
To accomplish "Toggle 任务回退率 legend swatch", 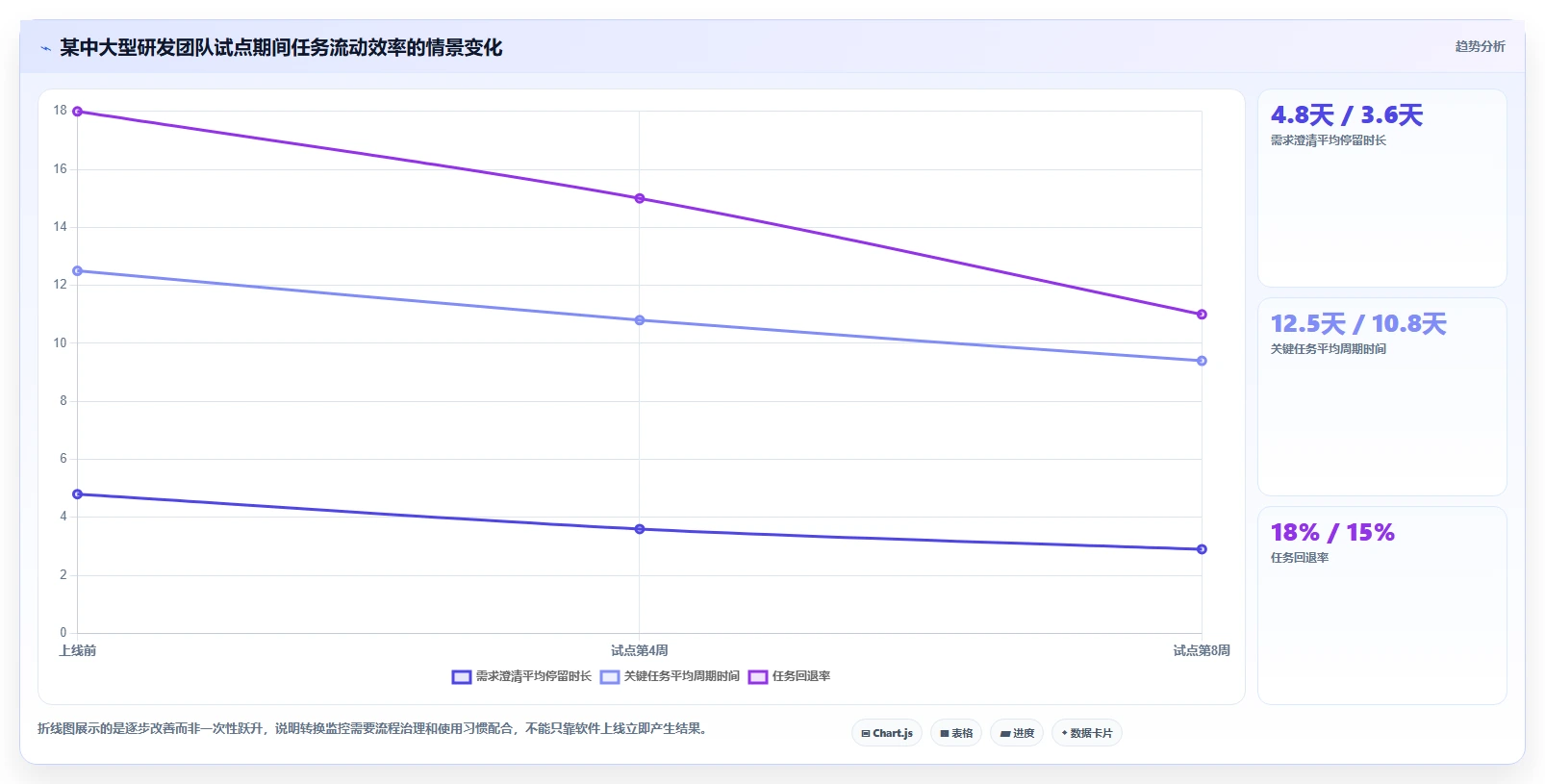I will tap(758, 677).
